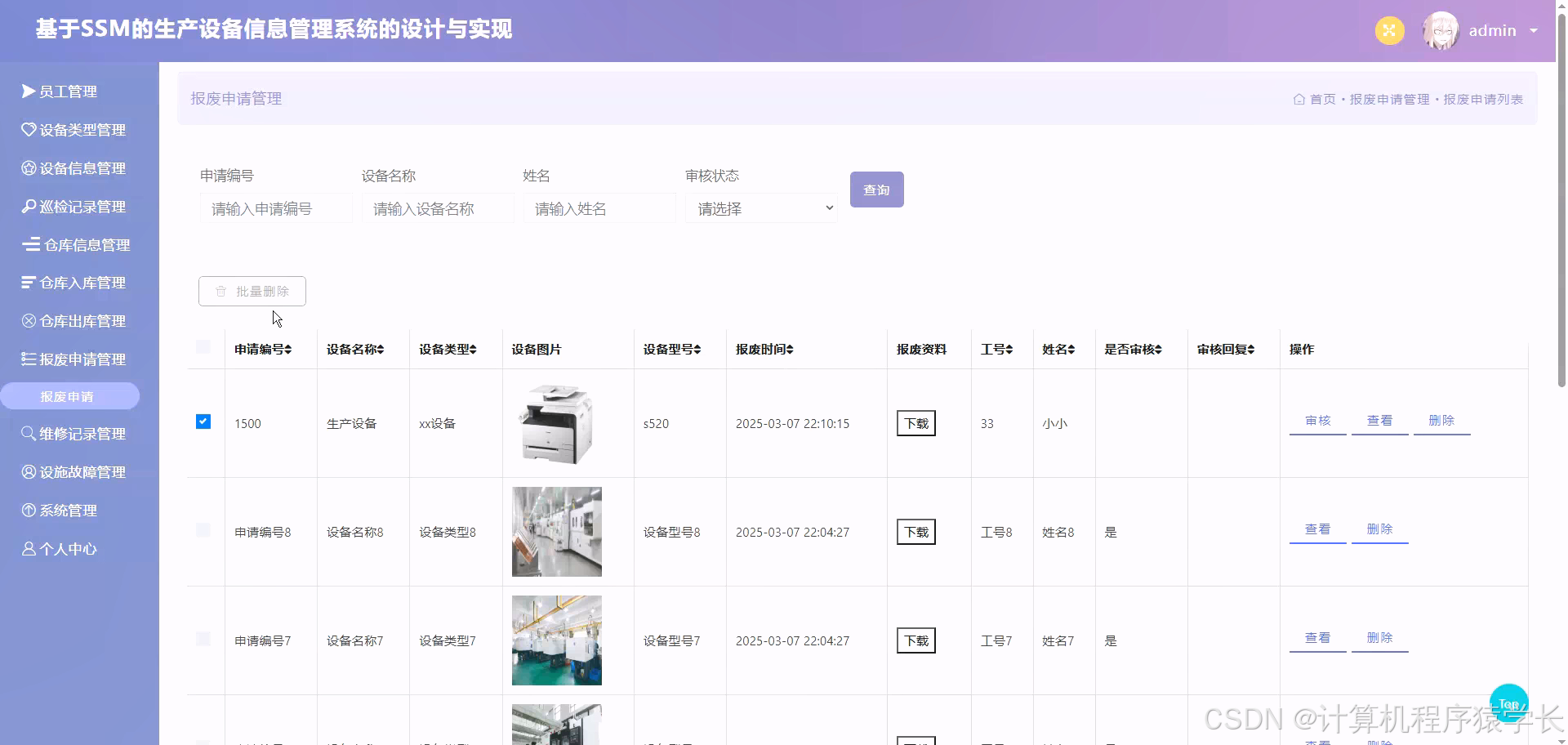Viewport: 1568px width, 745px height.
Task: Check the 申请编号8 row checkbox
Action: 203,530
